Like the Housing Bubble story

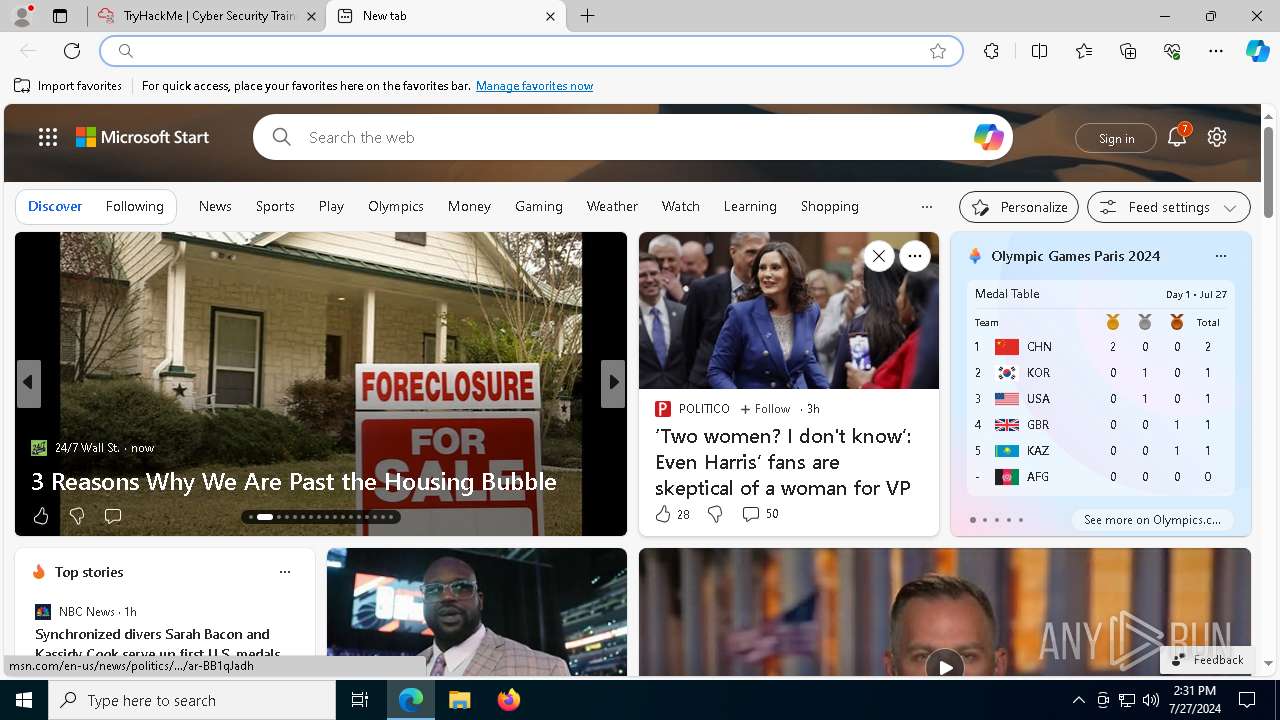[x=41, y=516]
